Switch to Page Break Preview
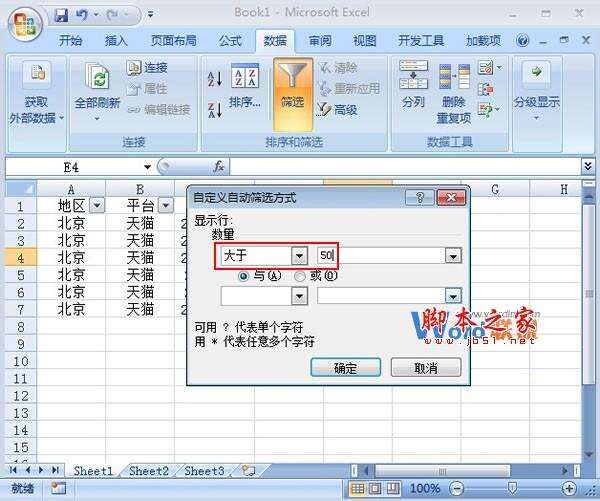Image resolution: width=600 pixels, height=501 pixels. coord(392,488)
